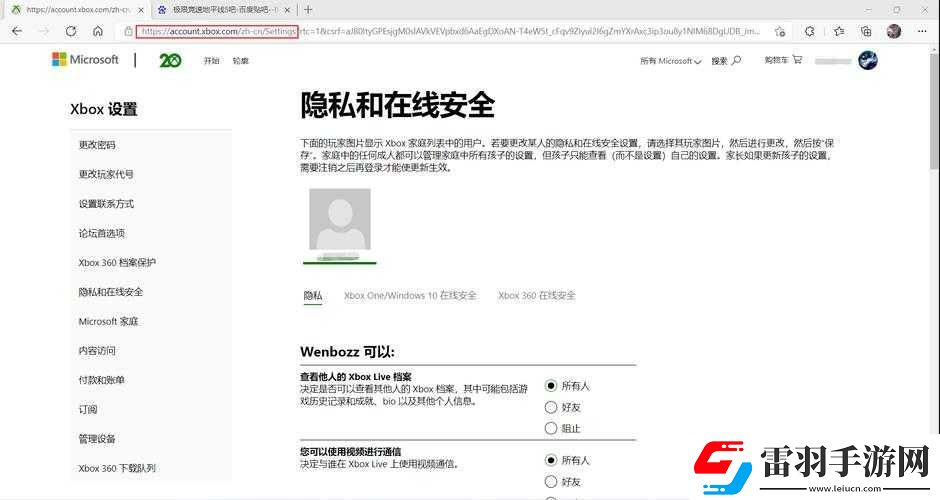Switch to the 隐私 tab

tap(313, 296)
